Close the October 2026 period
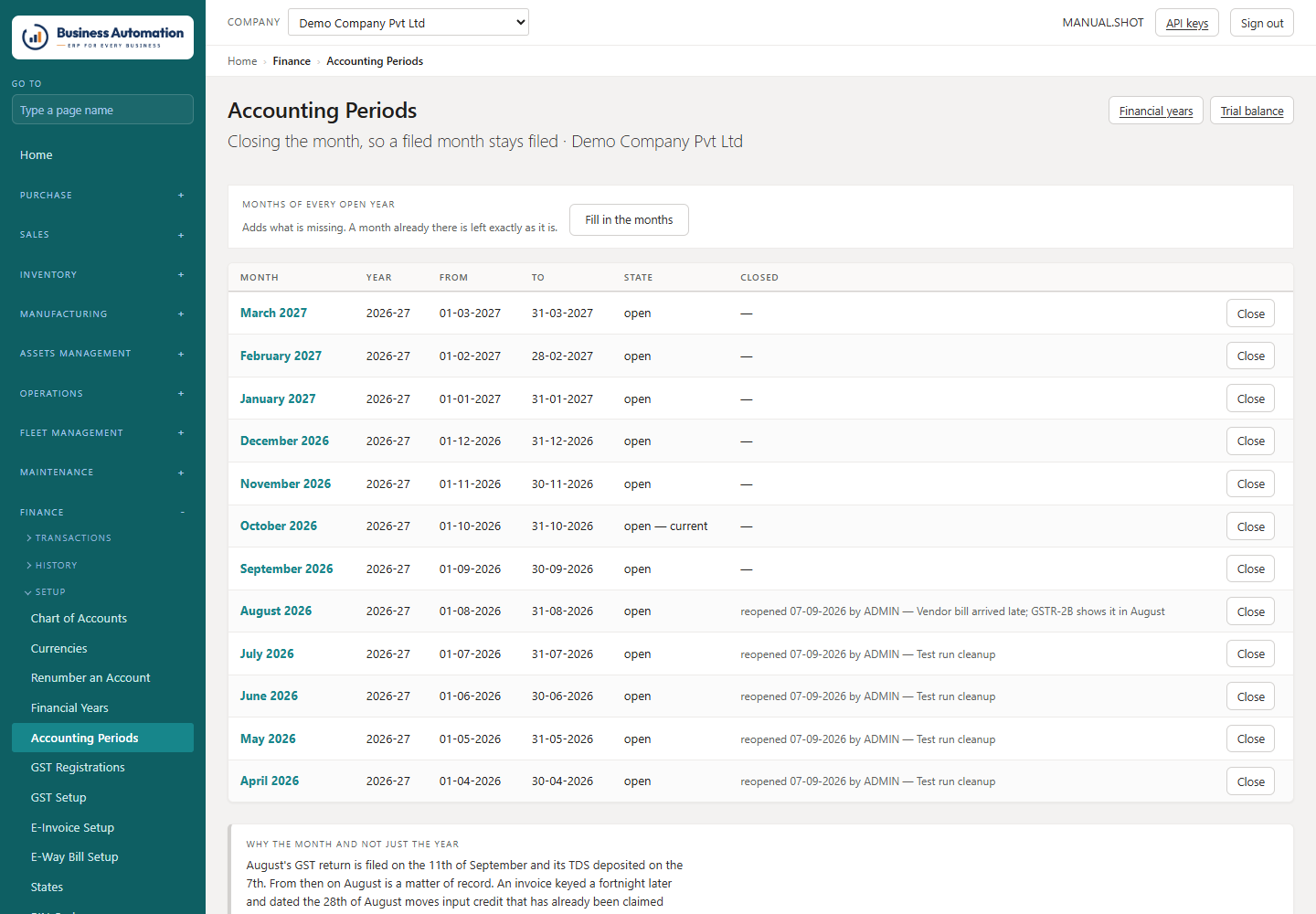This screenshot has height=914, width=1316. 1250,526
